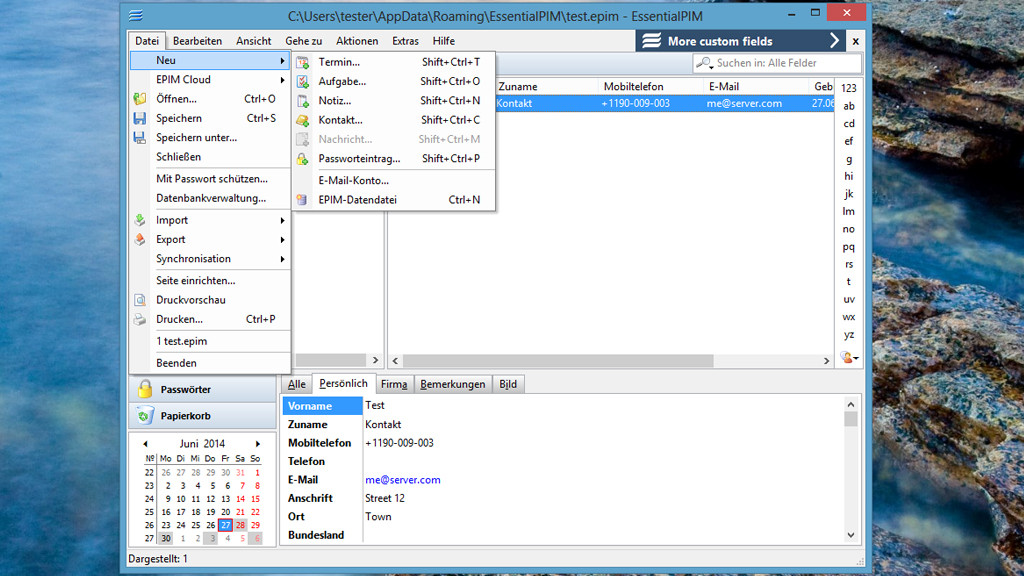This screenshot has height=576, width=1024.
Task: Click the Drucken printer icon
Action: pyautogui.click(x=140, y=319)
